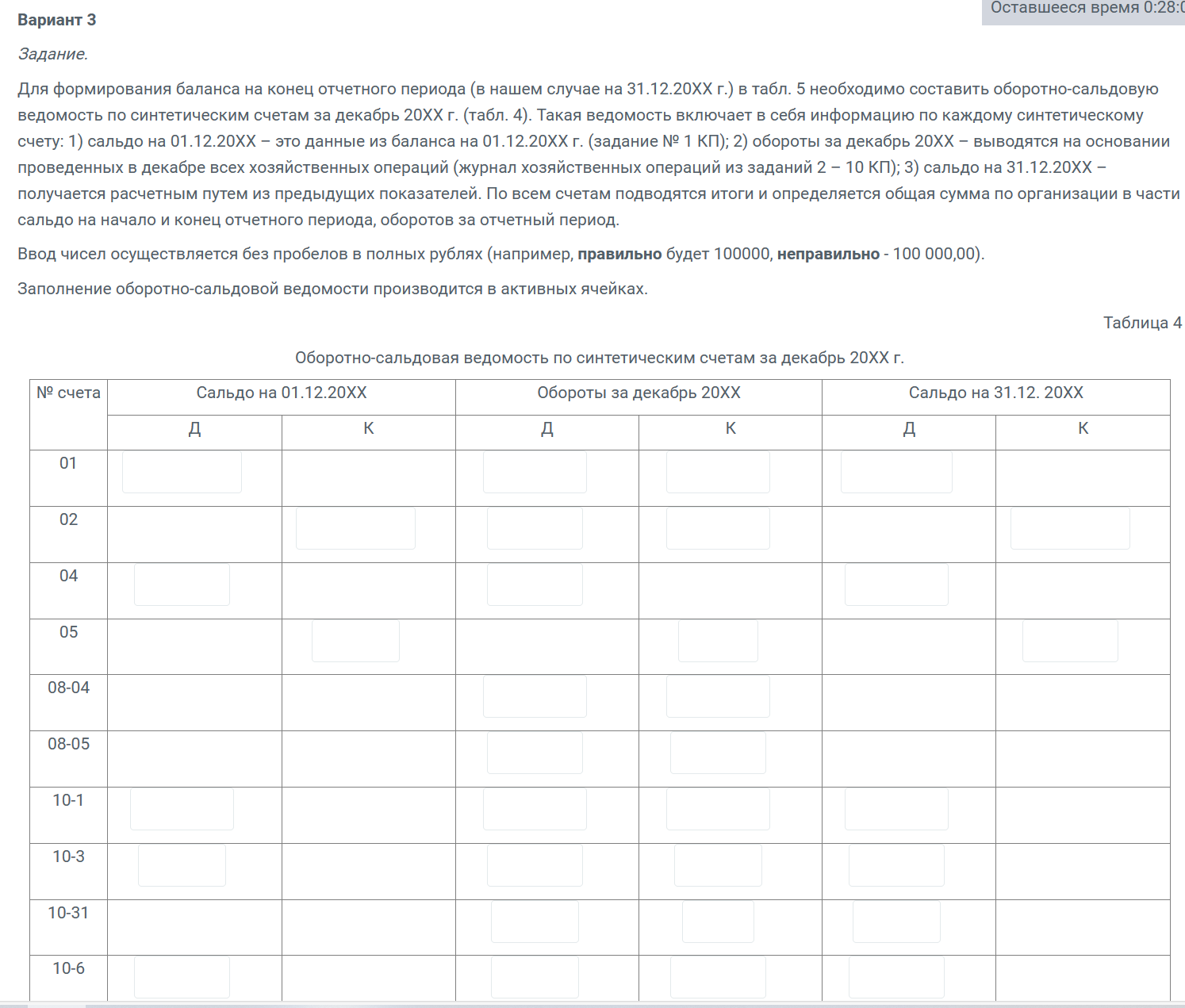Click account 05 December credit turnover field

click(x=718, y=641)
